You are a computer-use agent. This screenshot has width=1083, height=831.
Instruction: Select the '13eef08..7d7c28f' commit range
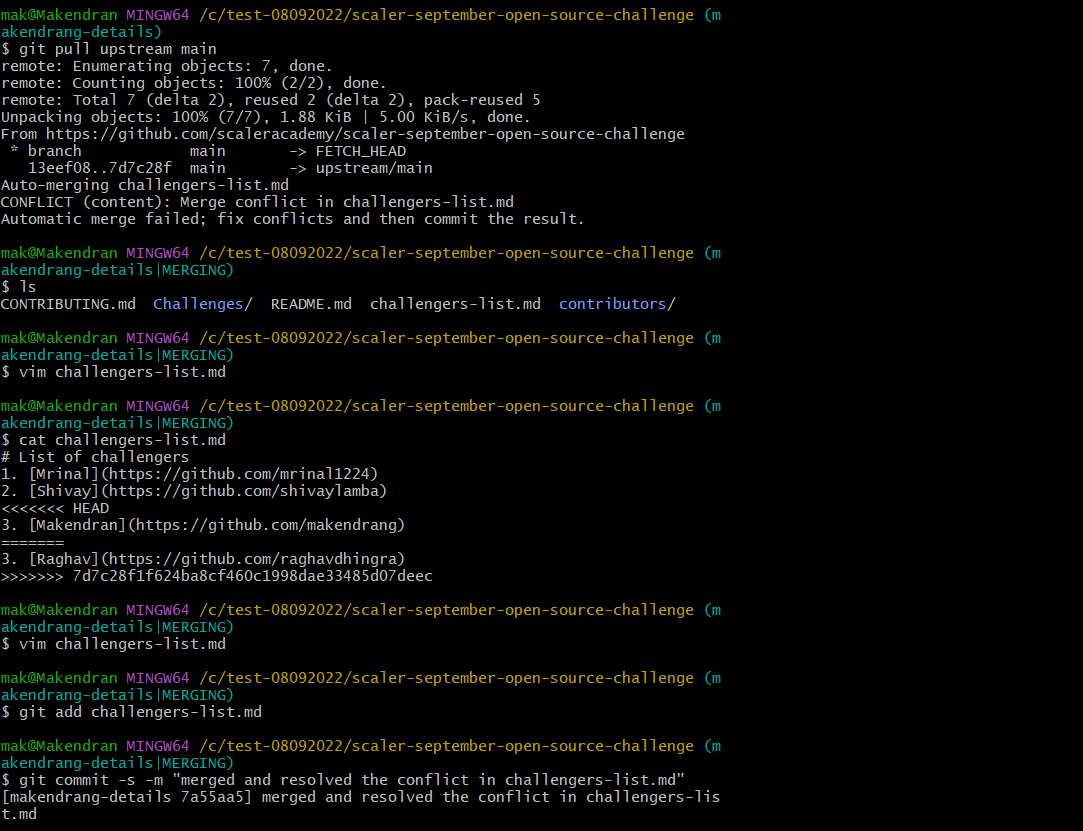tap(99, 168)
